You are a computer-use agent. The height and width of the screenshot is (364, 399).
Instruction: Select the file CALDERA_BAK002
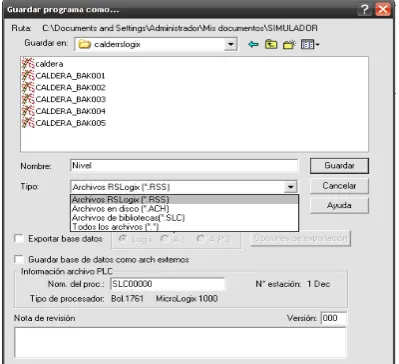tap(70, 87)
